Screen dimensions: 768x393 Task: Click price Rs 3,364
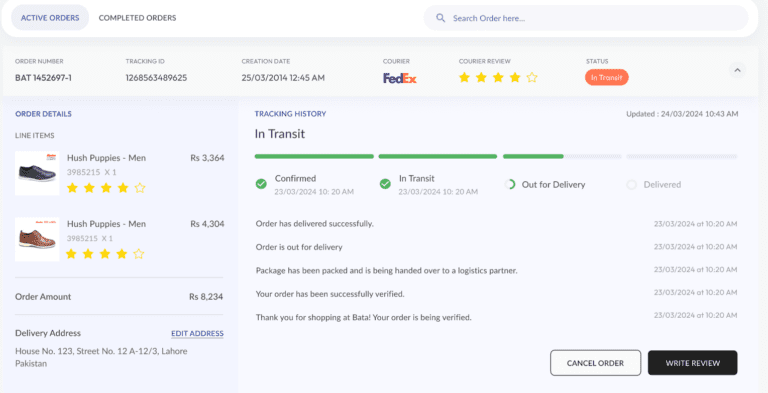[207, 158]
